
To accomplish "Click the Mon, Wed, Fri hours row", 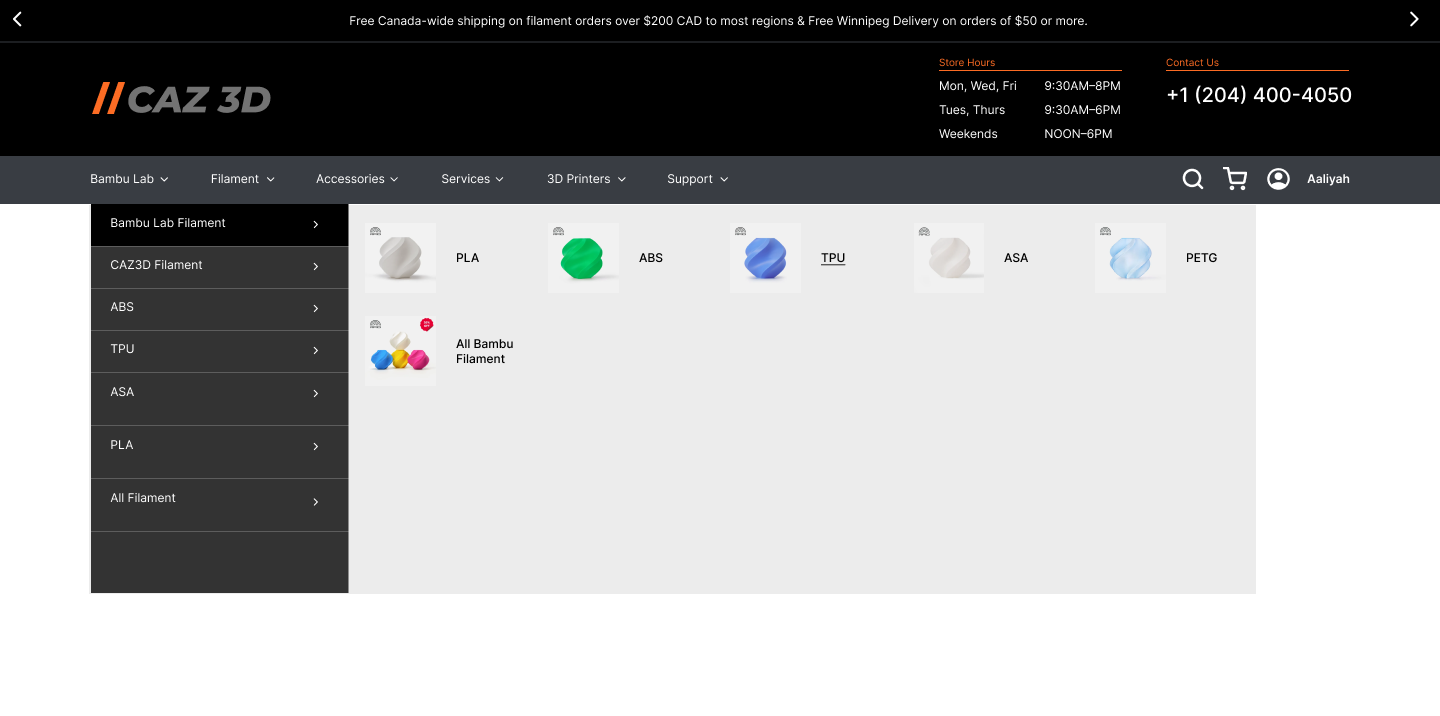I will pyautogui.click(x=1030, y=86).
